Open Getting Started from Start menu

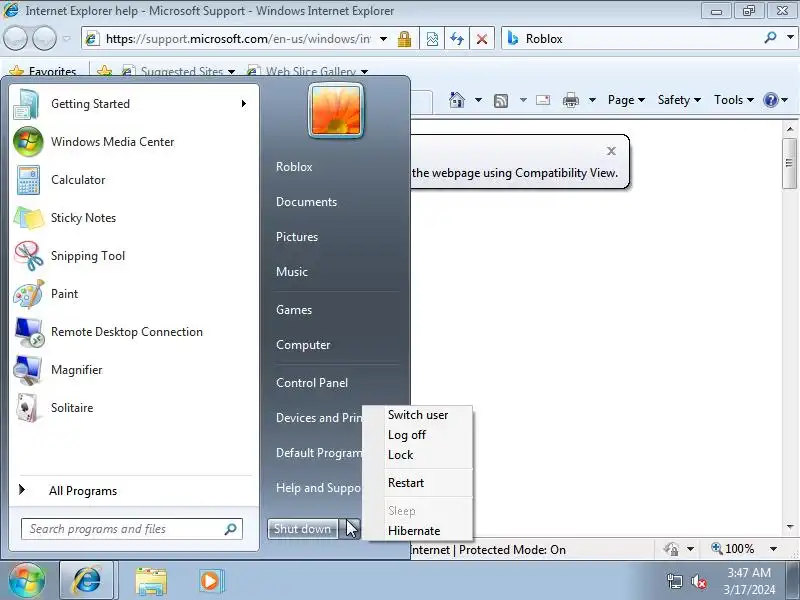(x=133, y=104)
